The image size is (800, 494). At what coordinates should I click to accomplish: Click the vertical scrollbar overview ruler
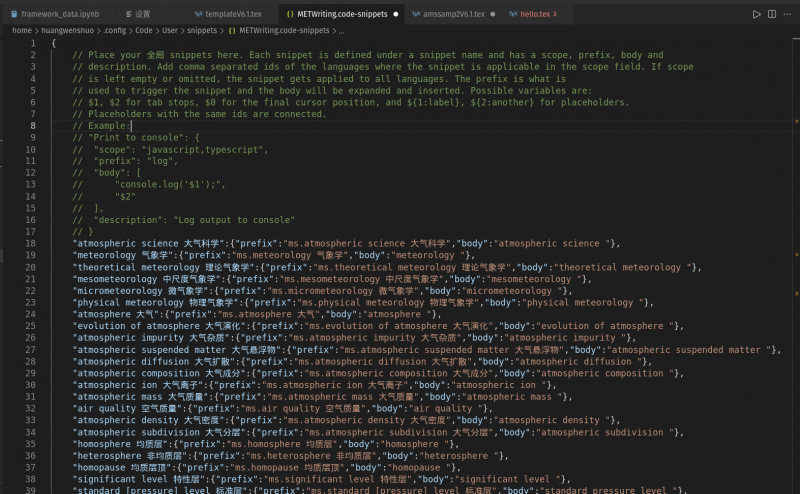[796, 250]
